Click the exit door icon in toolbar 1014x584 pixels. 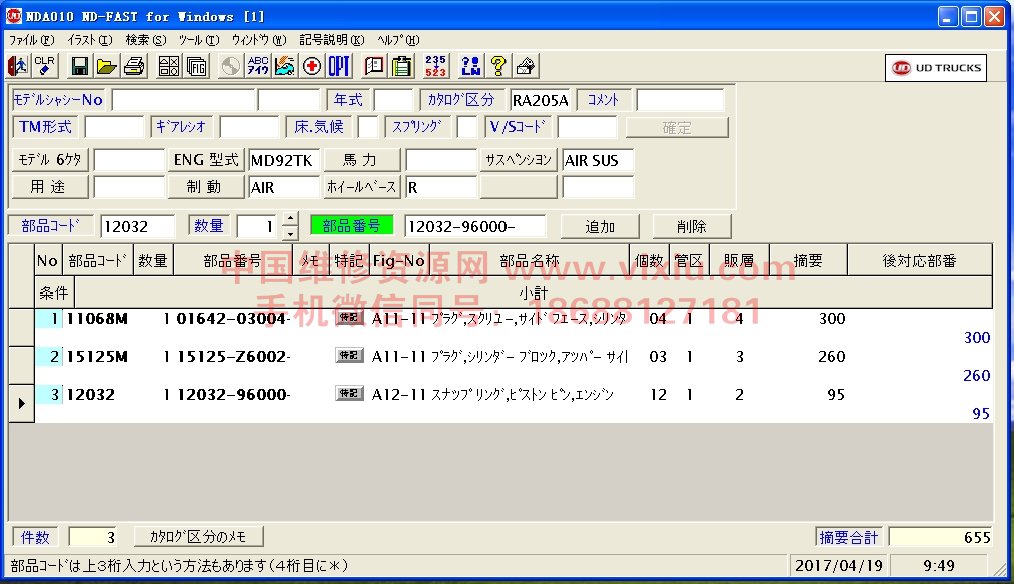click(18, 66)
